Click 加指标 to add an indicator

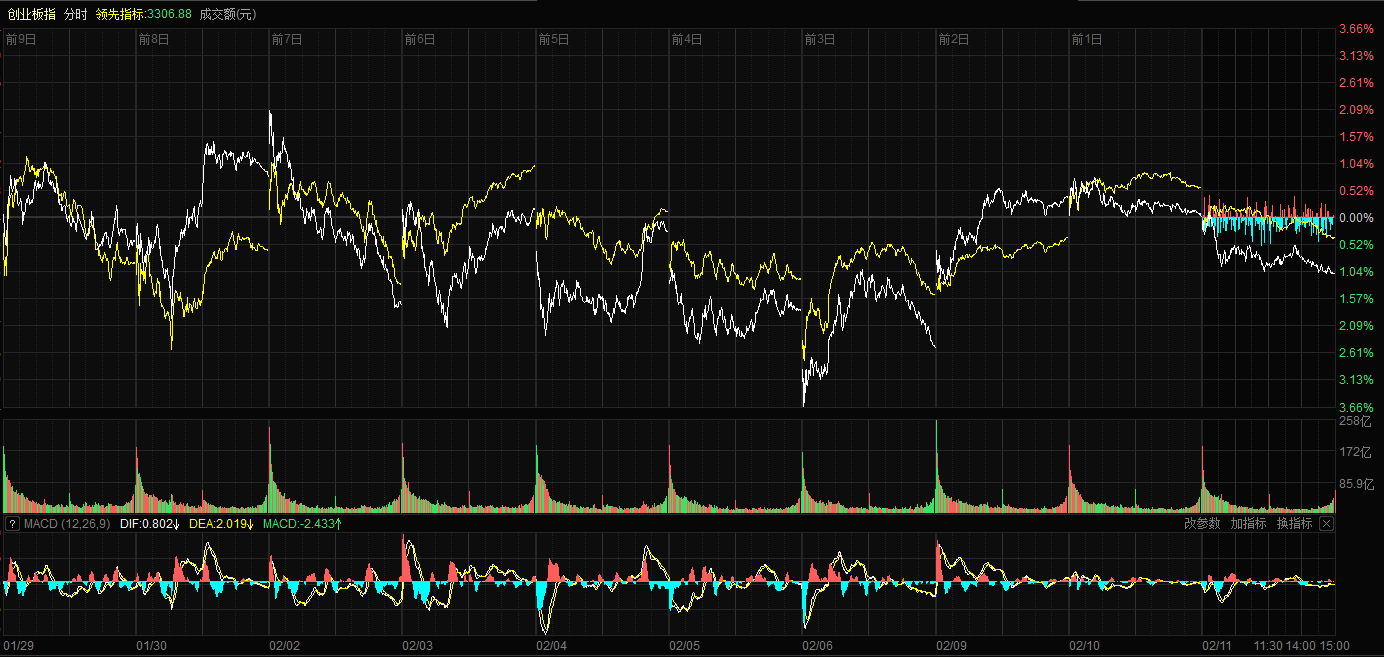[x=1248, y=523]
